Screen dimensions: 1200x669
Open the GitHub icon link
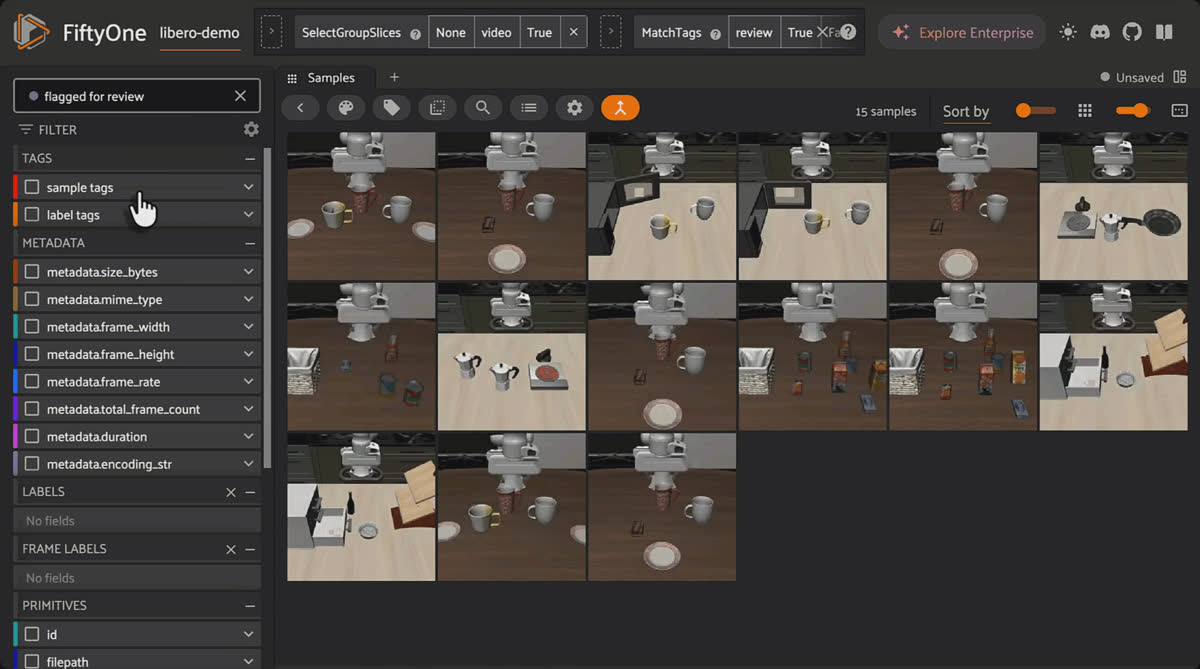(x=1132, y=32)
